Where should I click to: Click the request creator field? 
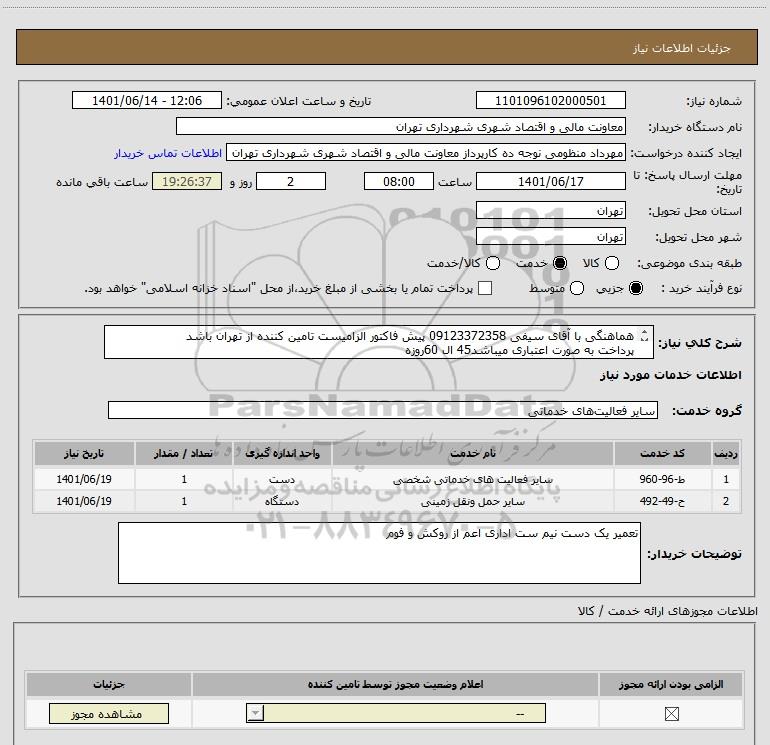click(x=426, y=153)
